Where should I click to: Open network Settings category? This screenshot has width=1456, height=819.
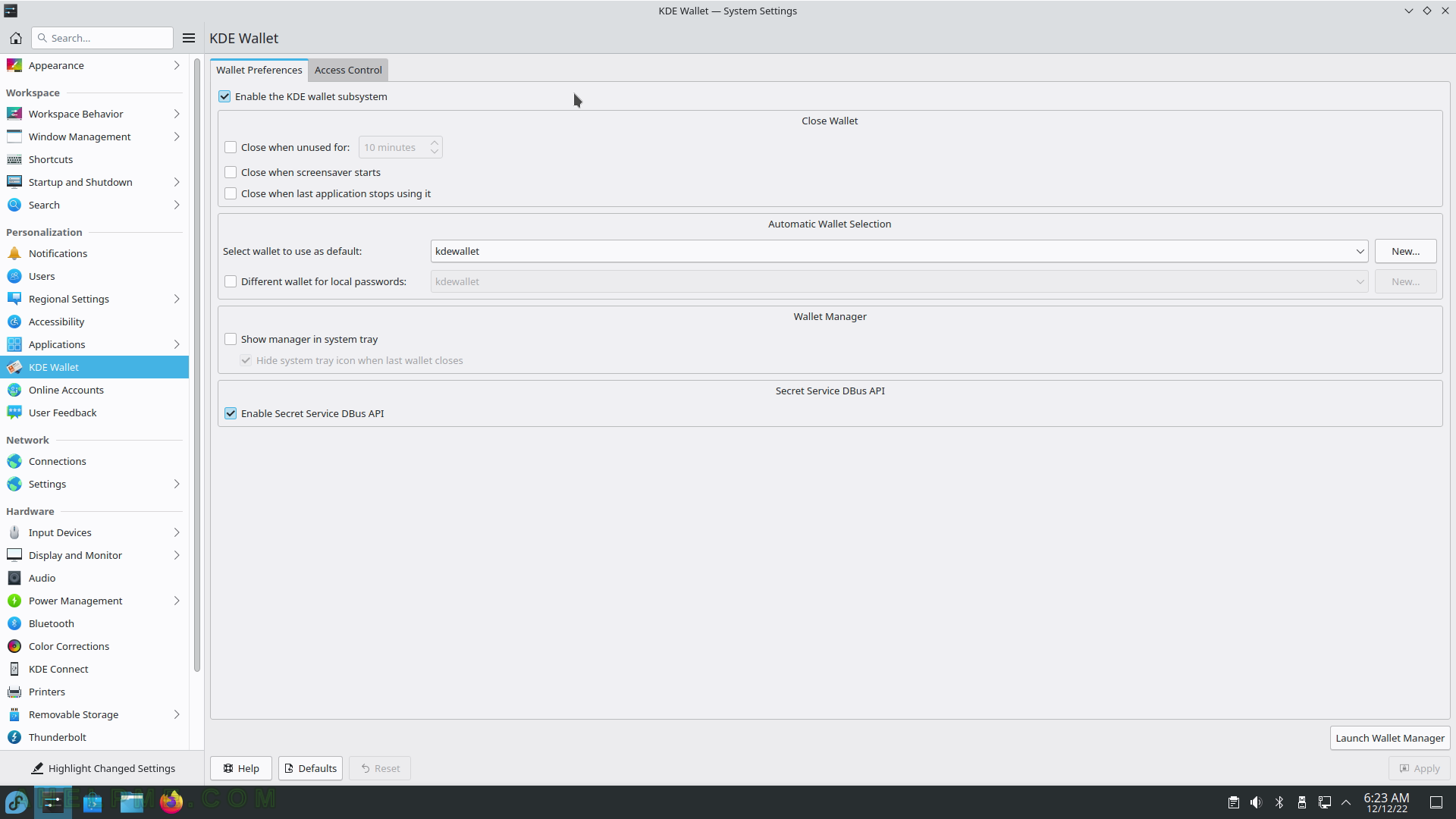[94, 484]
